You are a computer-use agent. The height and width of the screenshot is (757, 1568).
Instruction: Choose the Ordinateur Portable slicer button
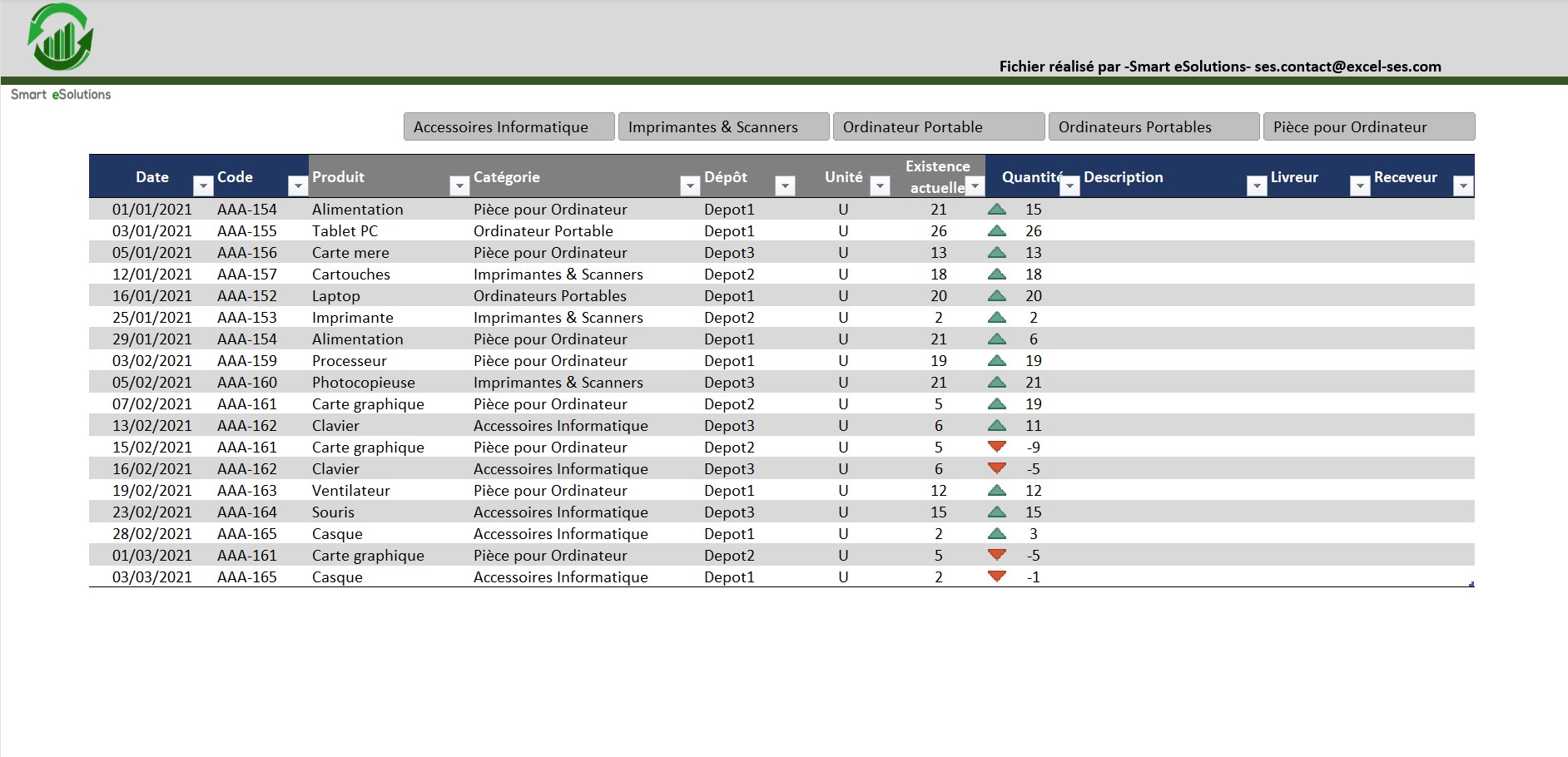[938, 127]
